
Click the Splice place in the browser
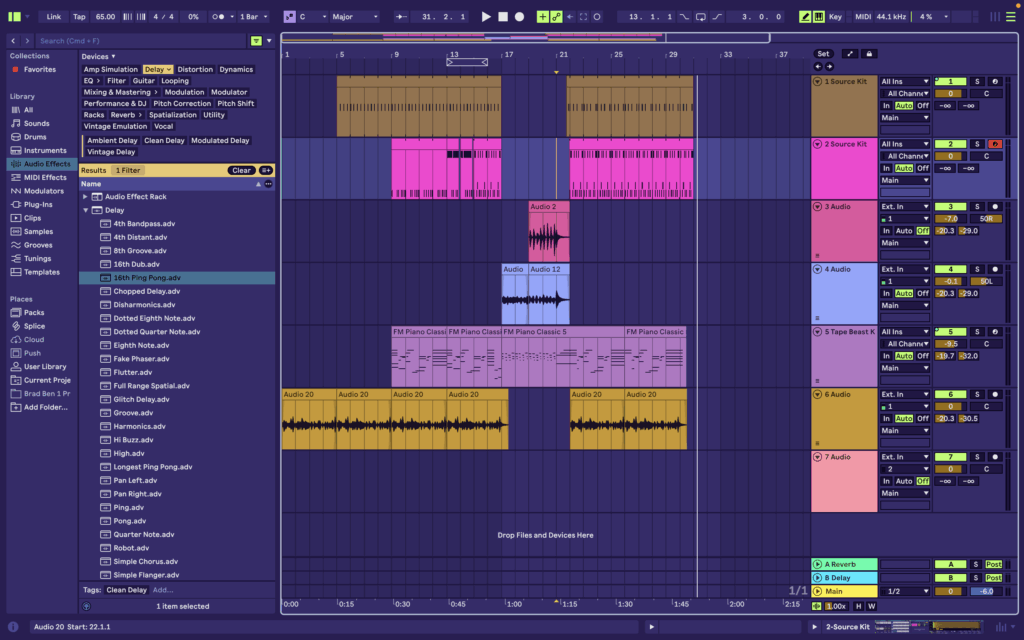pyautogui.click(x=34, y=326)
